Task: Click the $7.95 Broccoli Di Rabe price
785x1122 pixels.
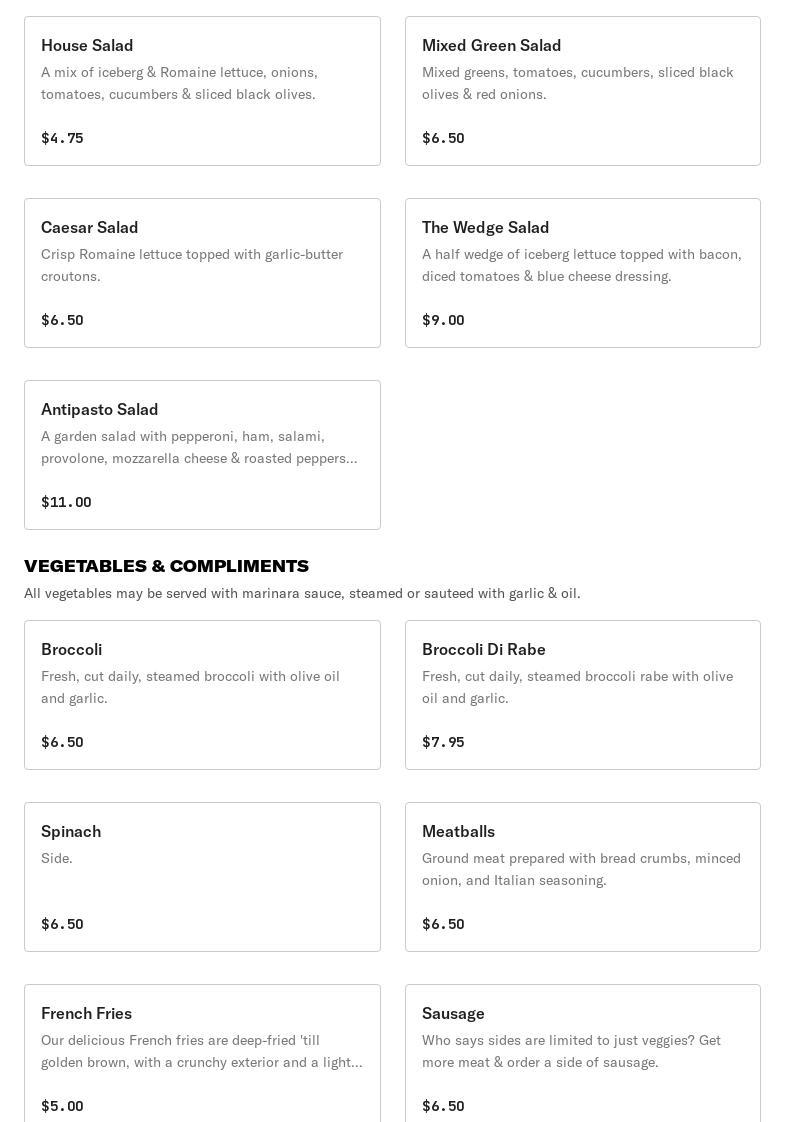Action: [443, 742]
